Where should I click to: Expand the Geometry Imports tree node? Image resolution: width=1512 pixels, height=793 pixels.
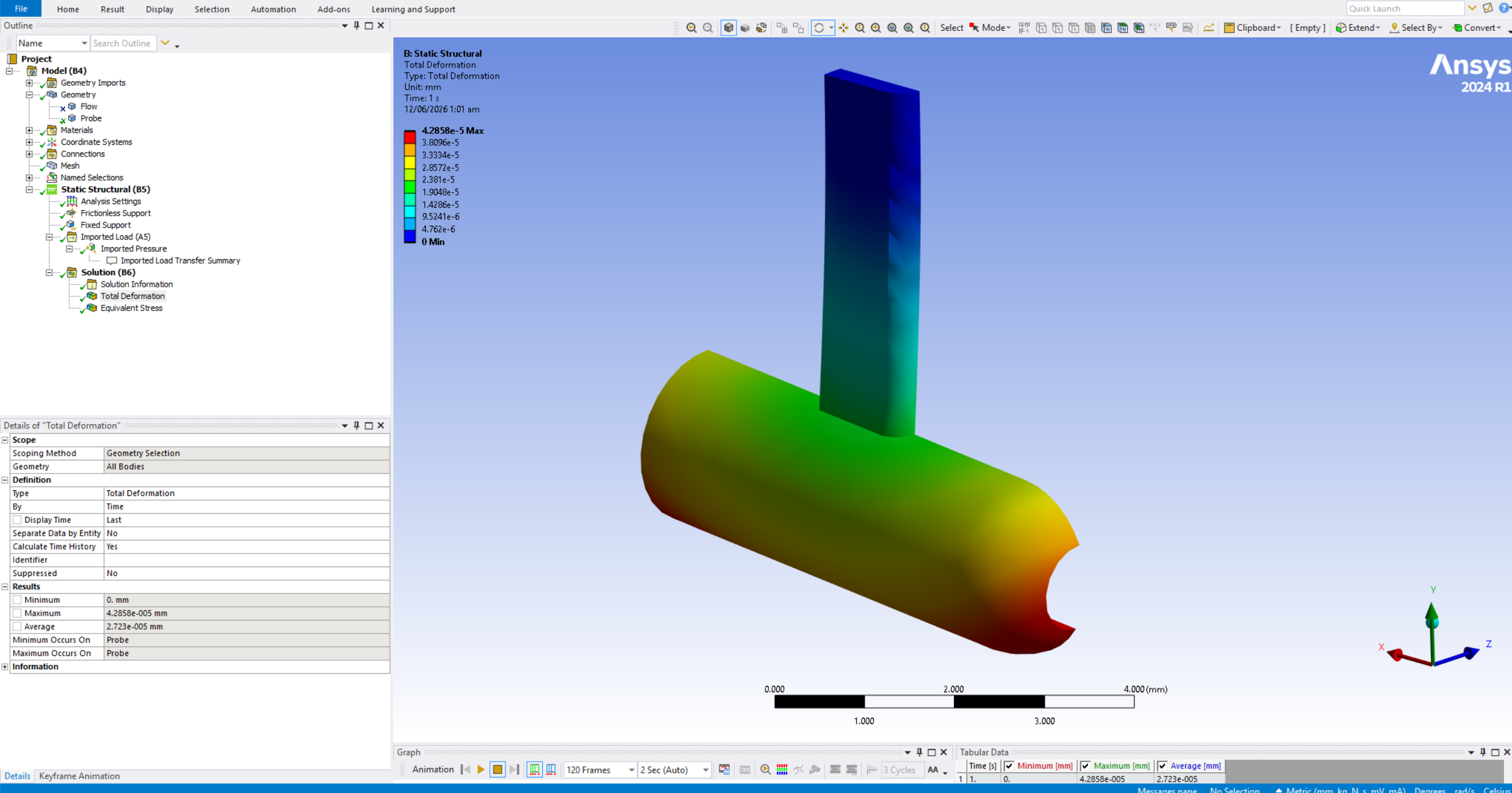[x=29, y=83]
